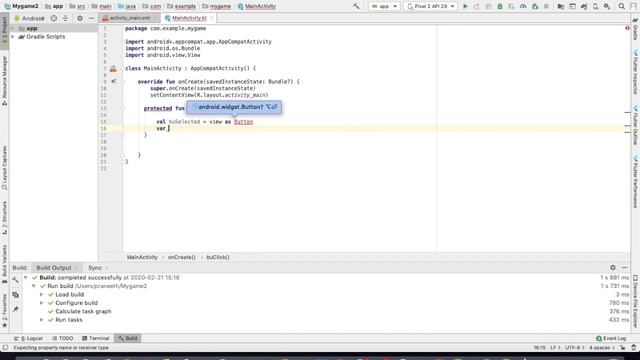Click the filter/copy icon in Build sidebar
Image resolution: width=640 pixels, height=360 pixels.
(16, 295)
